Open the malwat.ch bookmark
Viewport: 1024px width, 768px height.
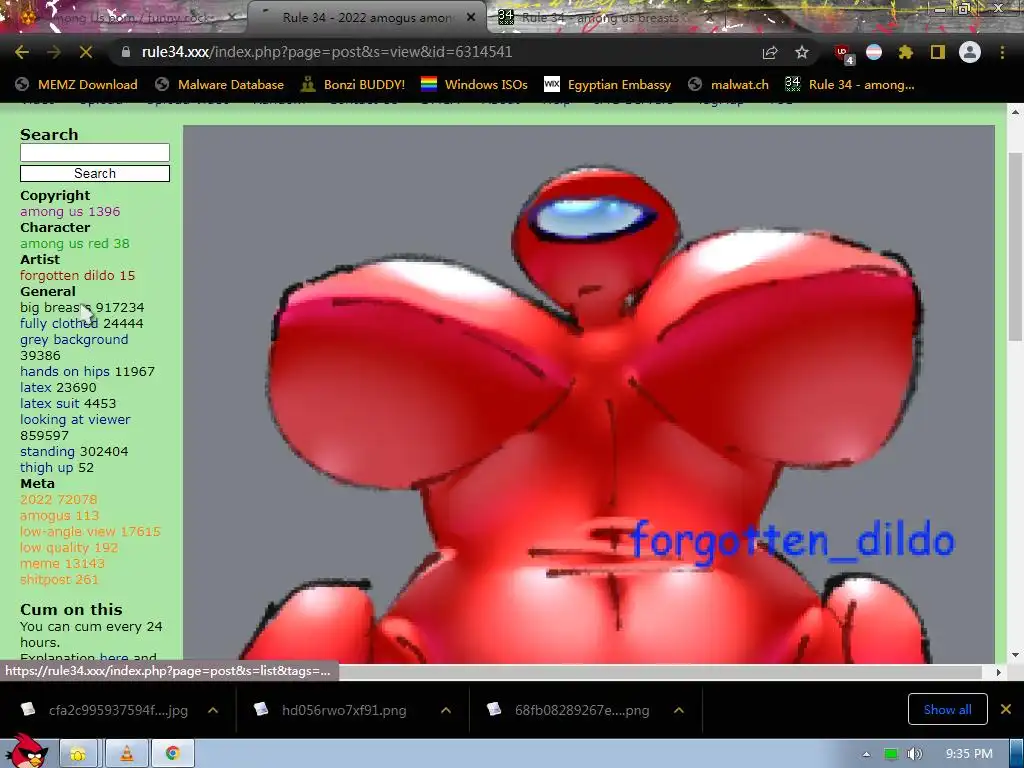point(729,84)
